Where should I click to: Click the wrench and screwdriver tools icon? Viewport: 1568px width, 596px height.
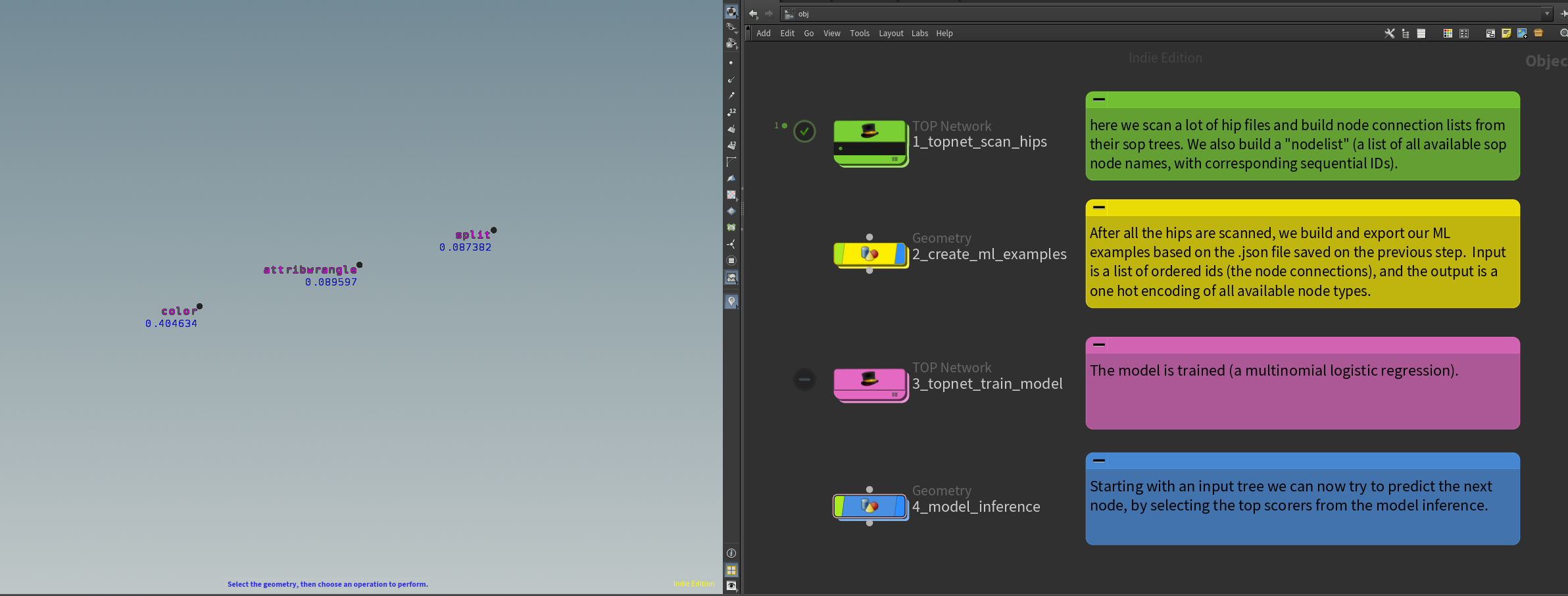(x=1389, y=34)
